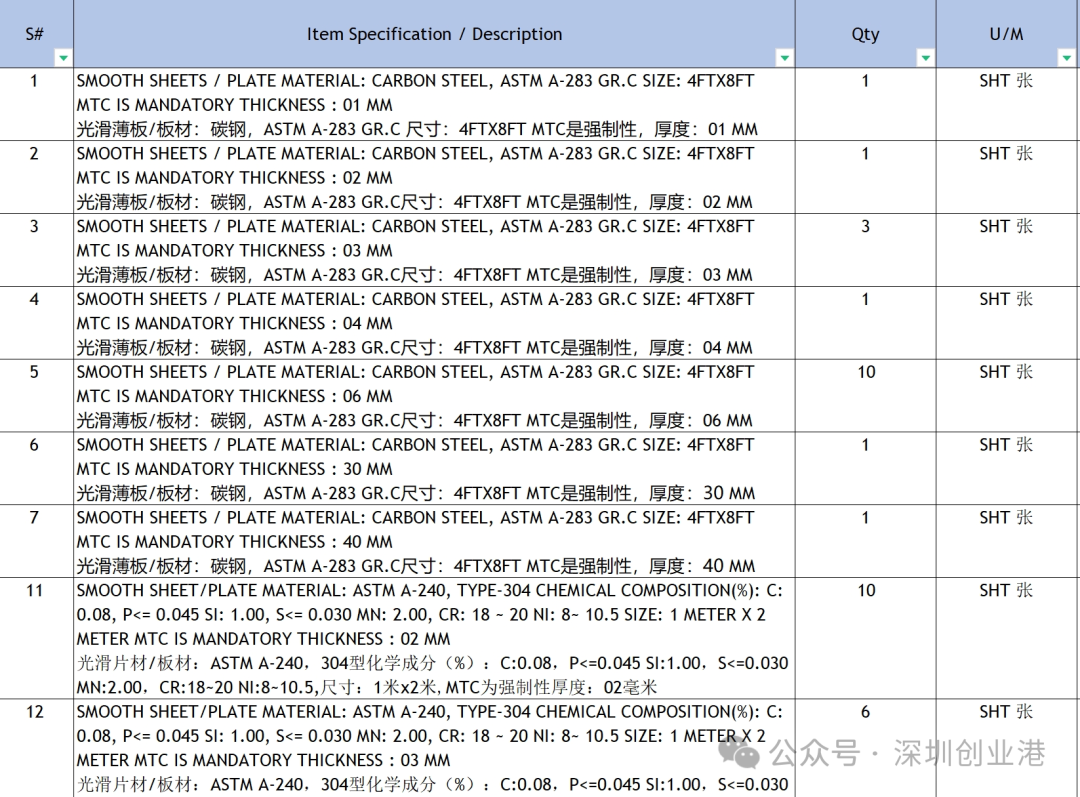Select SHT 张 unit cell in row 4
This screenshot has height=797, width=1080.
tap(1006, 322)
